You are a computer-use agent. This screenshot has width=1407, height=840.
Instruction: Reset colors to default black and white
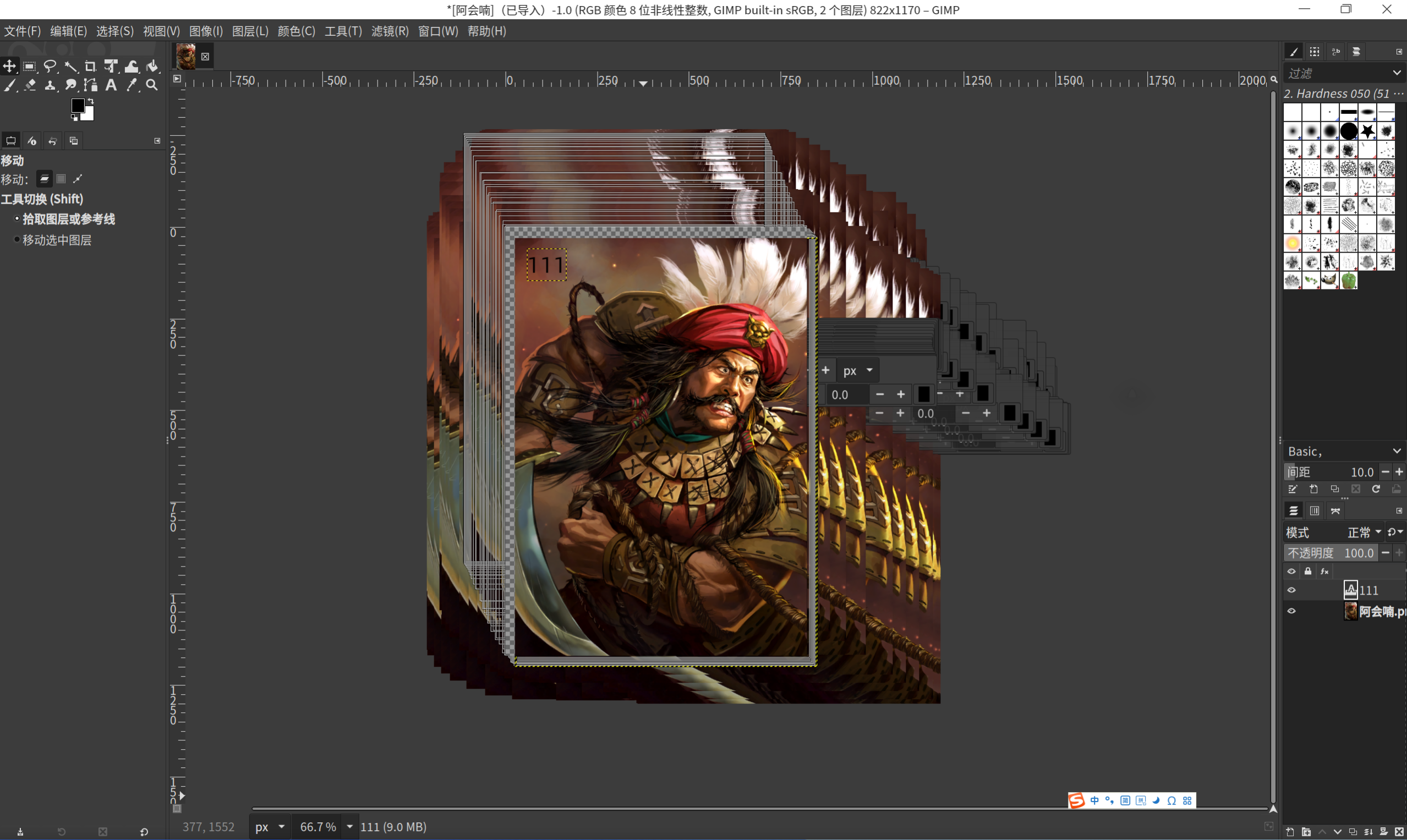74,118
